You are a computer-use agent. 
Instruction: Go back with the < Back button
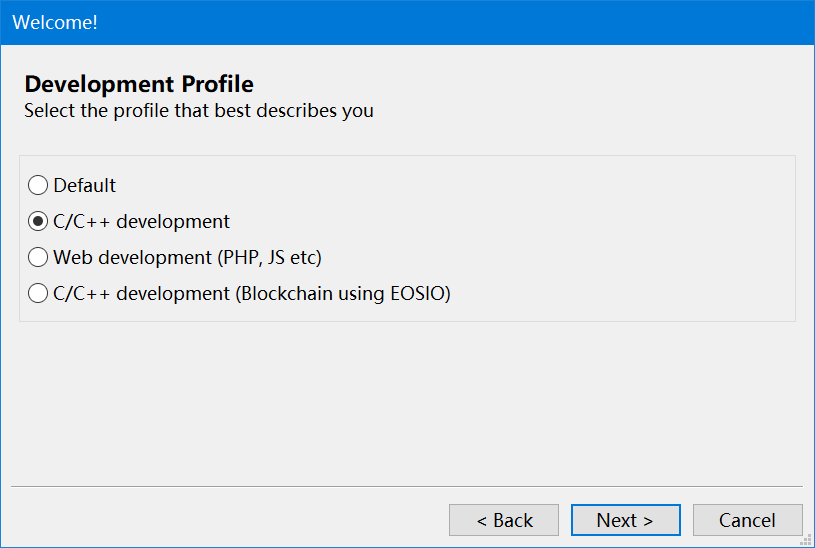[503, 520]
